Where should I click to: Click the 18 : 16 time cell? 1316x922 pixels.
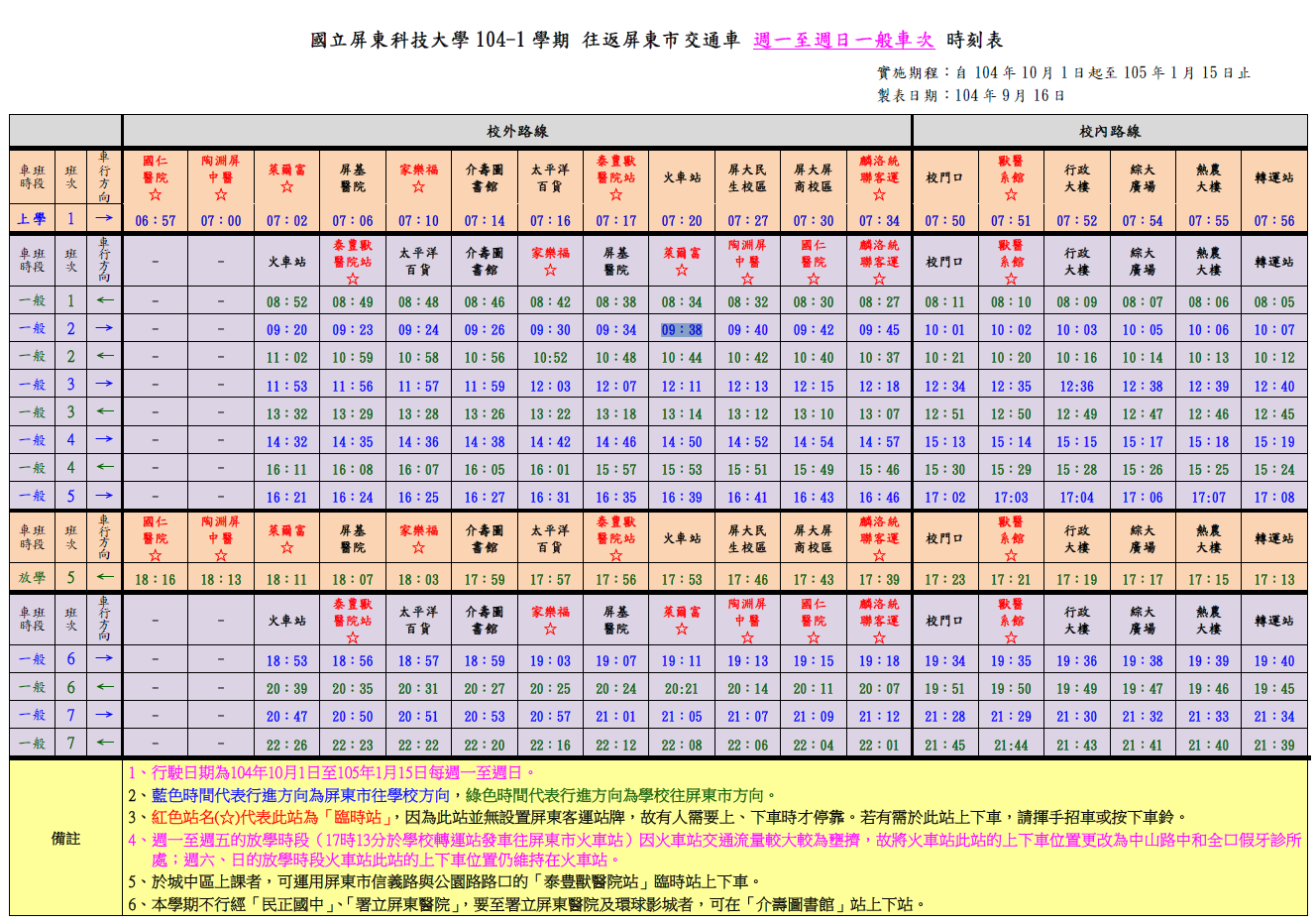[155, 580]
